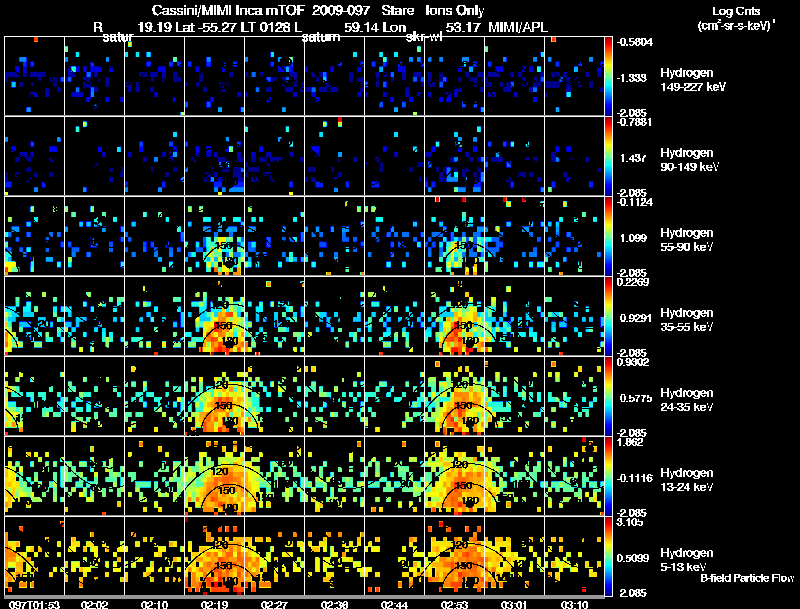800x609 pixels.
Task: Click the colorbar beside Hydrogen 5-13 keV
Action: [608, 556]
